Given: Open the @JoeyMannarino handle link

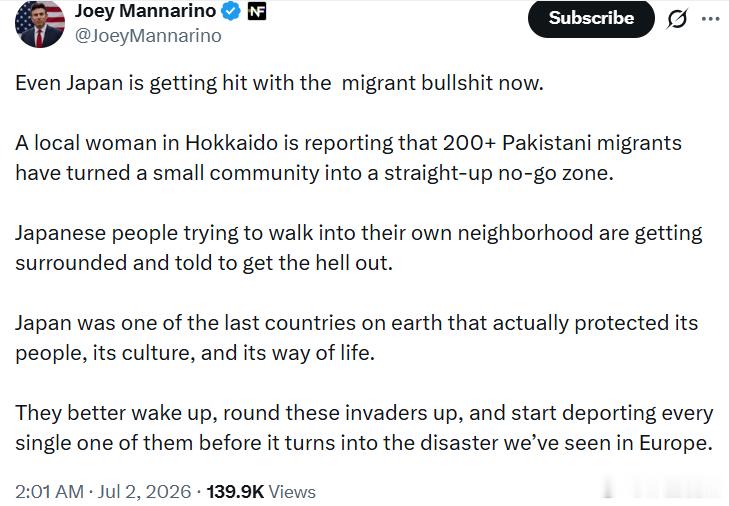Looking at the screenshot, I should (148, 36).
